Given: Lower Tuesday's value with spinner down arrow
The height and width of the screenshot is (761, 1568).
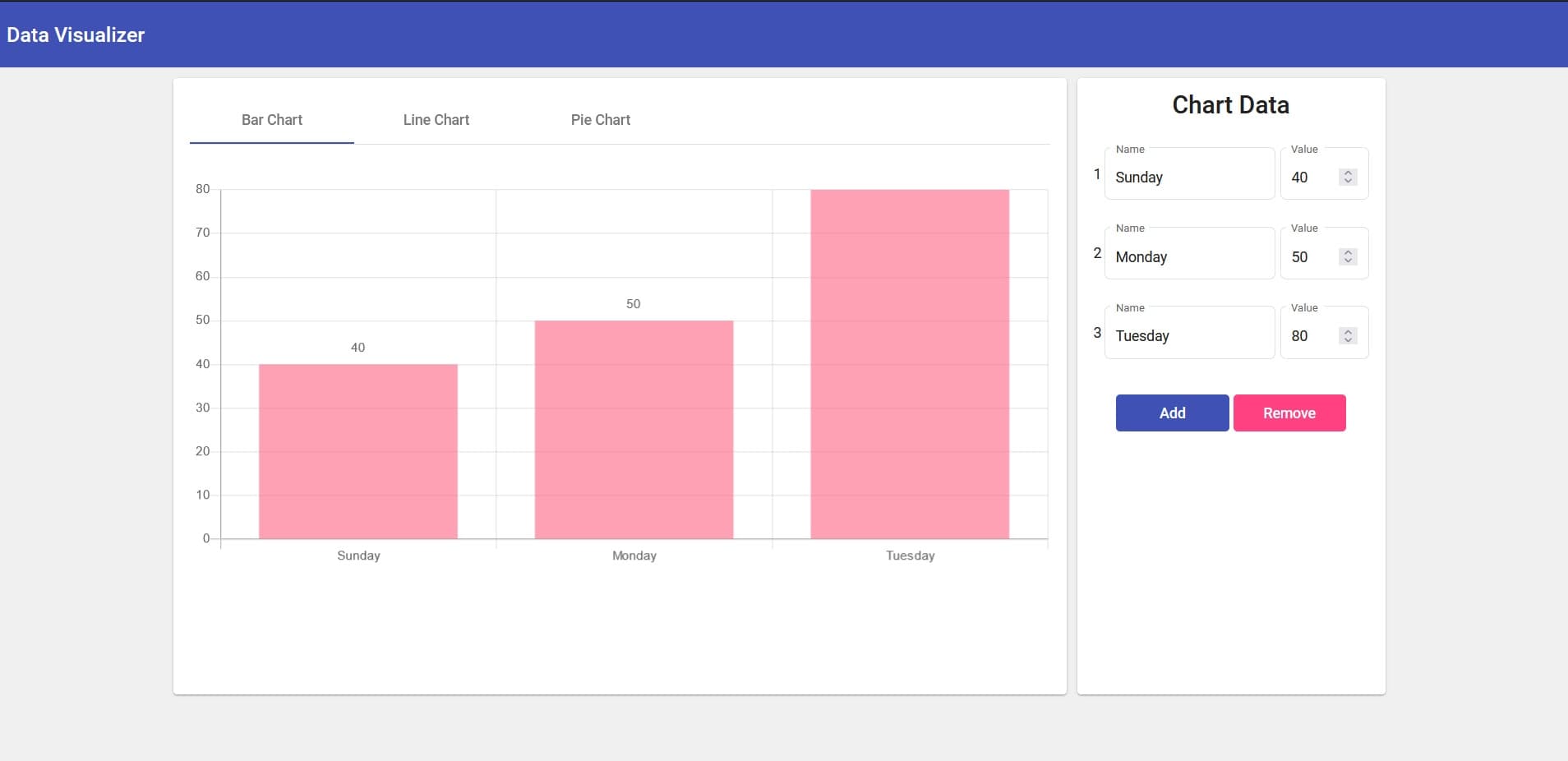Looking at the screenshot, I should tap(1348, 340).
